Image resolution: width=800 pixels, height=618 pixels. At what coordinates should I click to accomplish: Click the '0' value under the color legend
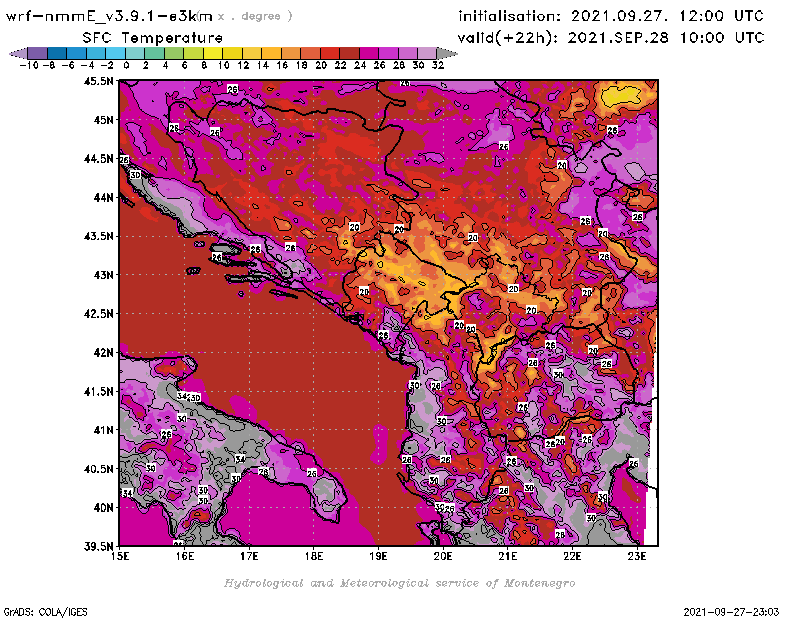click(126, 65)
